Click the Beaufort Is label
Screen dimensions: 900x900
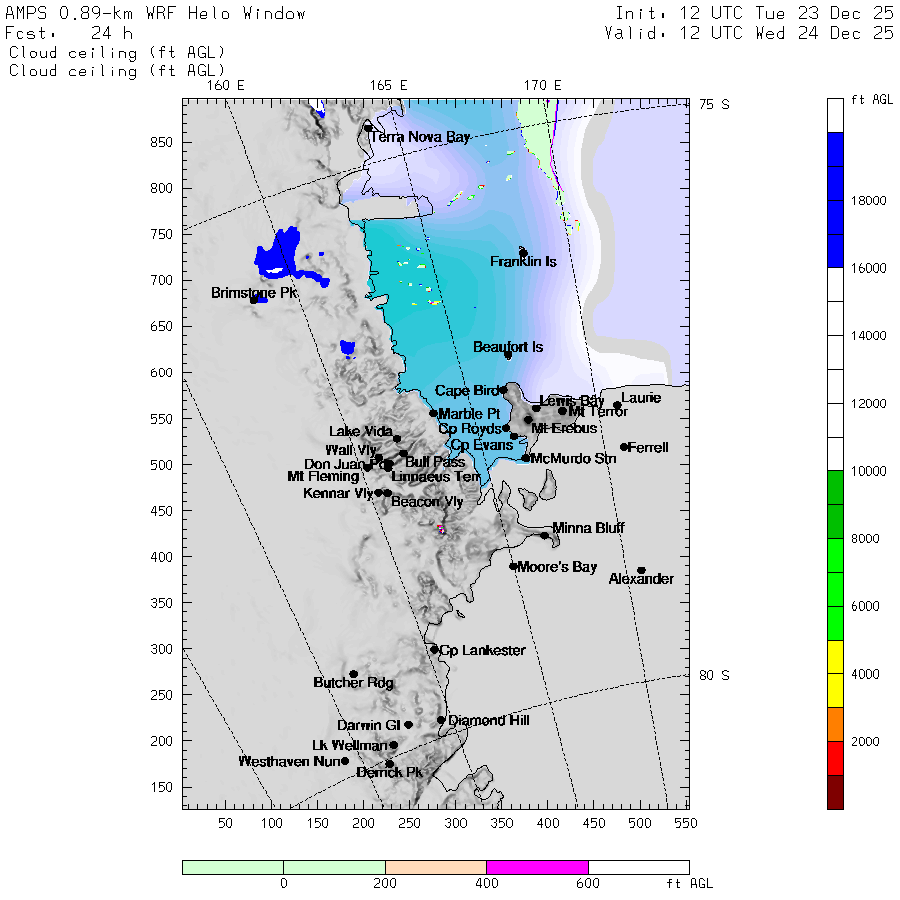tap(507, 347)
